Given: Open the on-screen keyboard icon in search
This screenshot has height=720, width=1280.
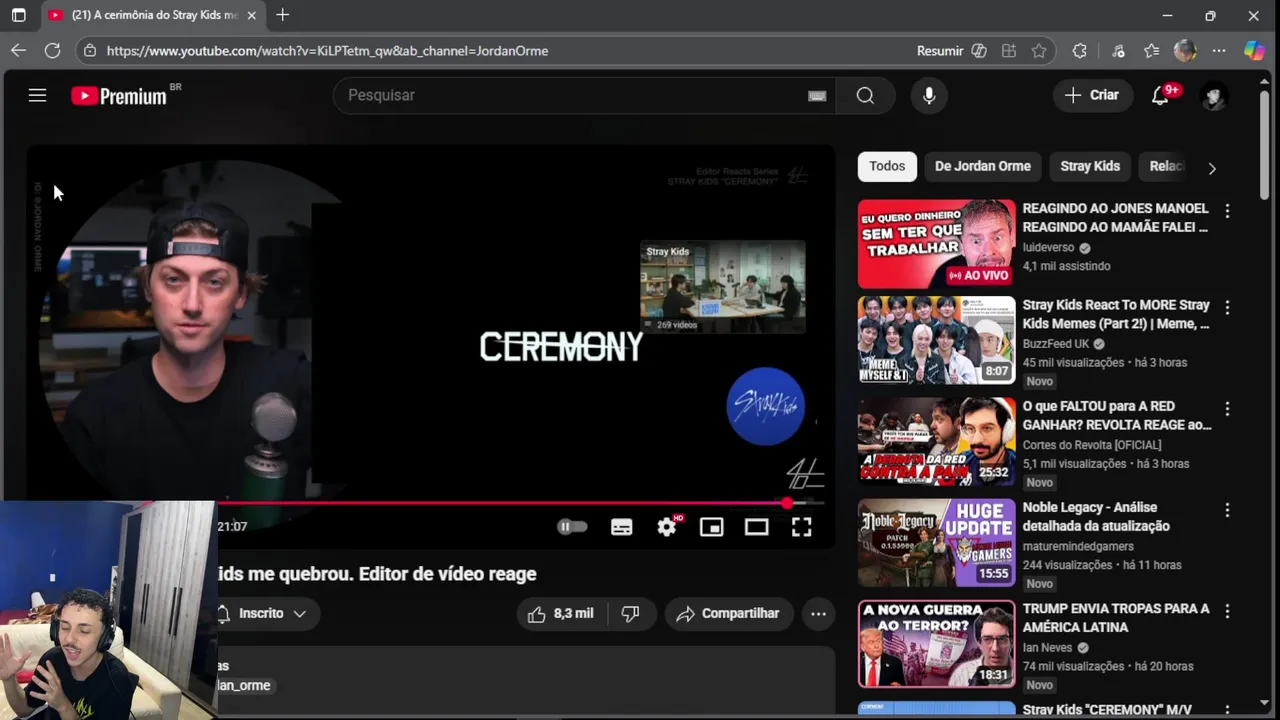Looking at the screenshot, I should coord(817,96).
